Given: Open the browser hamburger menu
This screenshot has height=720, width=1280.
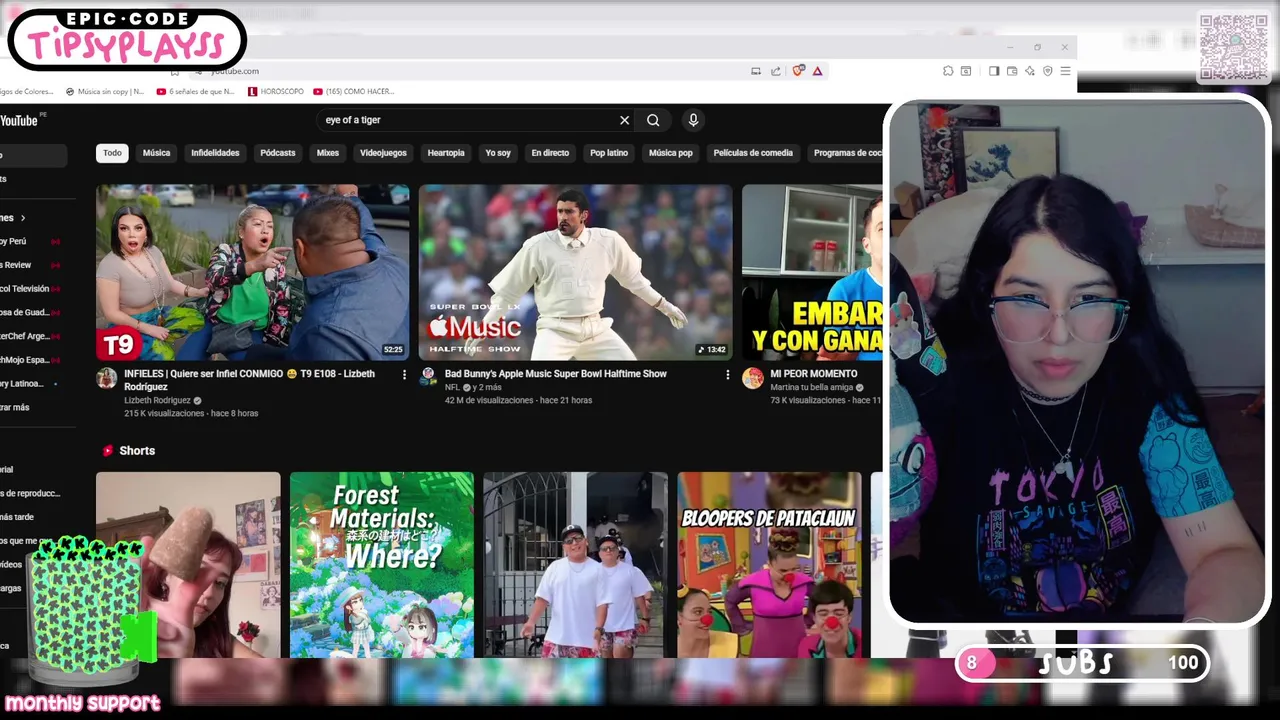Looking at the screenshot, I should point(1066,71).
